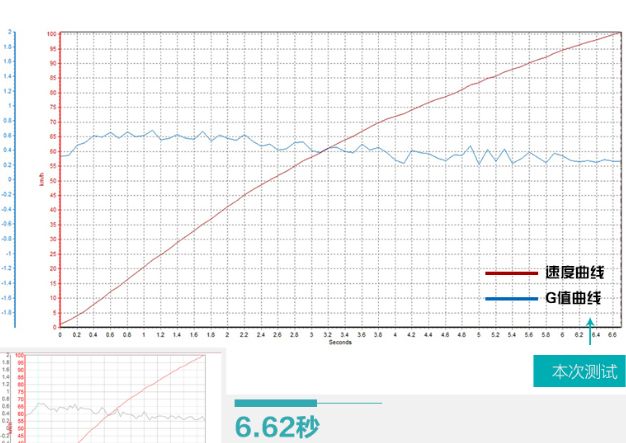This screenshot has width=626, height=443.
Task: Click the 1.2 tick on time axis
Action: coord(160,335)
